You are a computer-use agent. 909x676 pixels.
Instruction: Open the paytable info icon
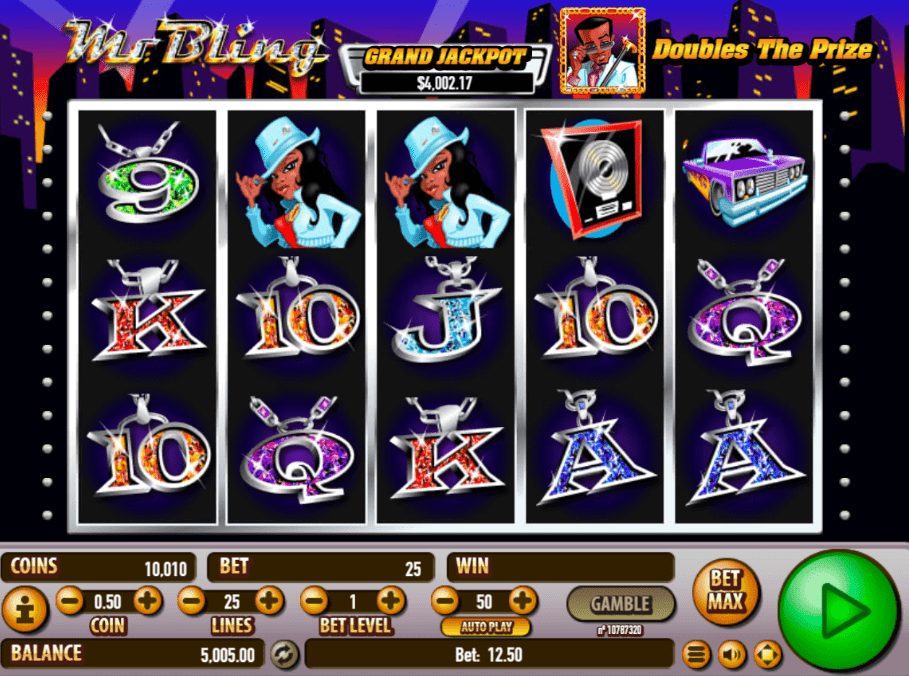[24, 609]
